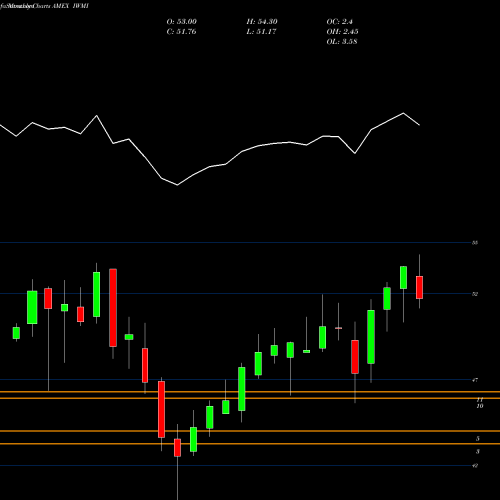The width and height of the screenshot is (500, 500).
Task: Click the last peak of the white indicator line
Action: coord(403,113)
